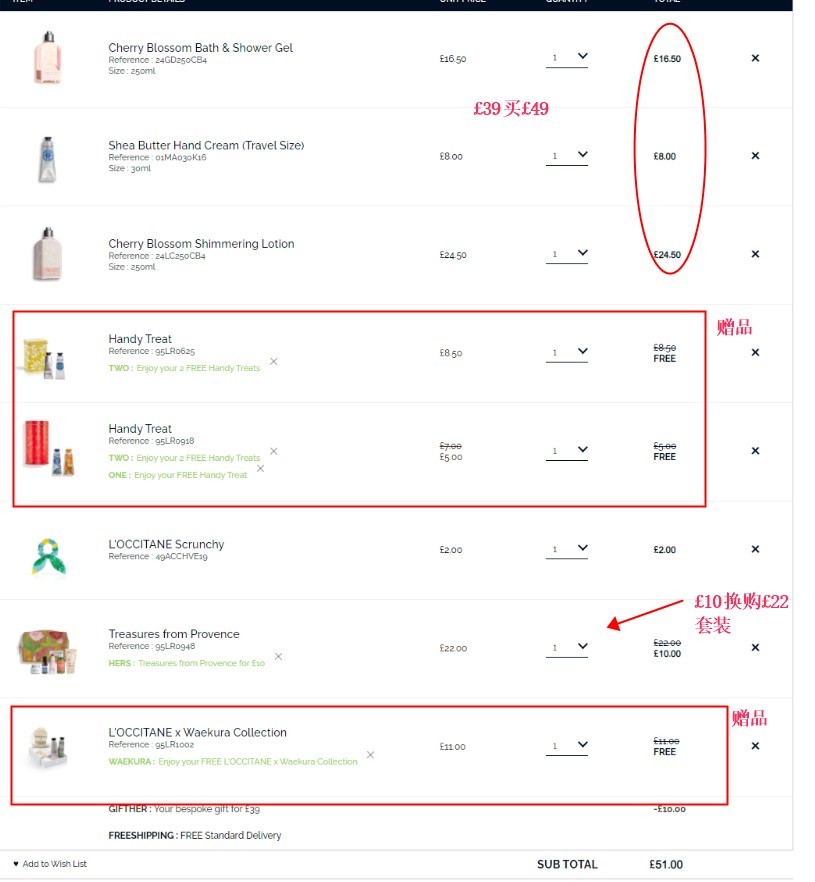The width and height of the screenshot is (815, 882).
Task: Dismiss HERS Treasures from Provence promo
Action: tap(278, 656)
